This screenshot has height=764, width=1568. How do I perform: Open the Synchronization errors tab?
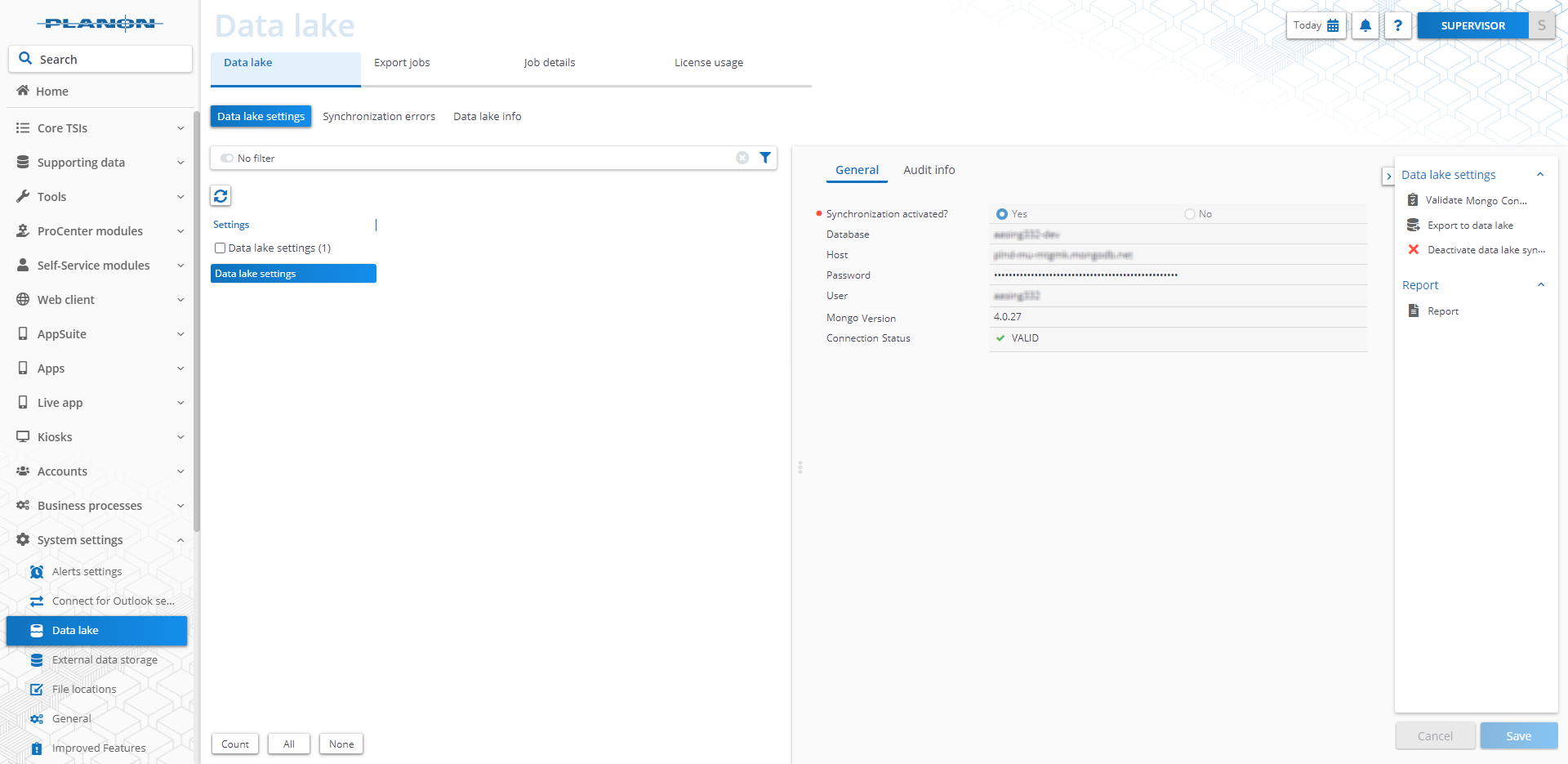[378, 116]
